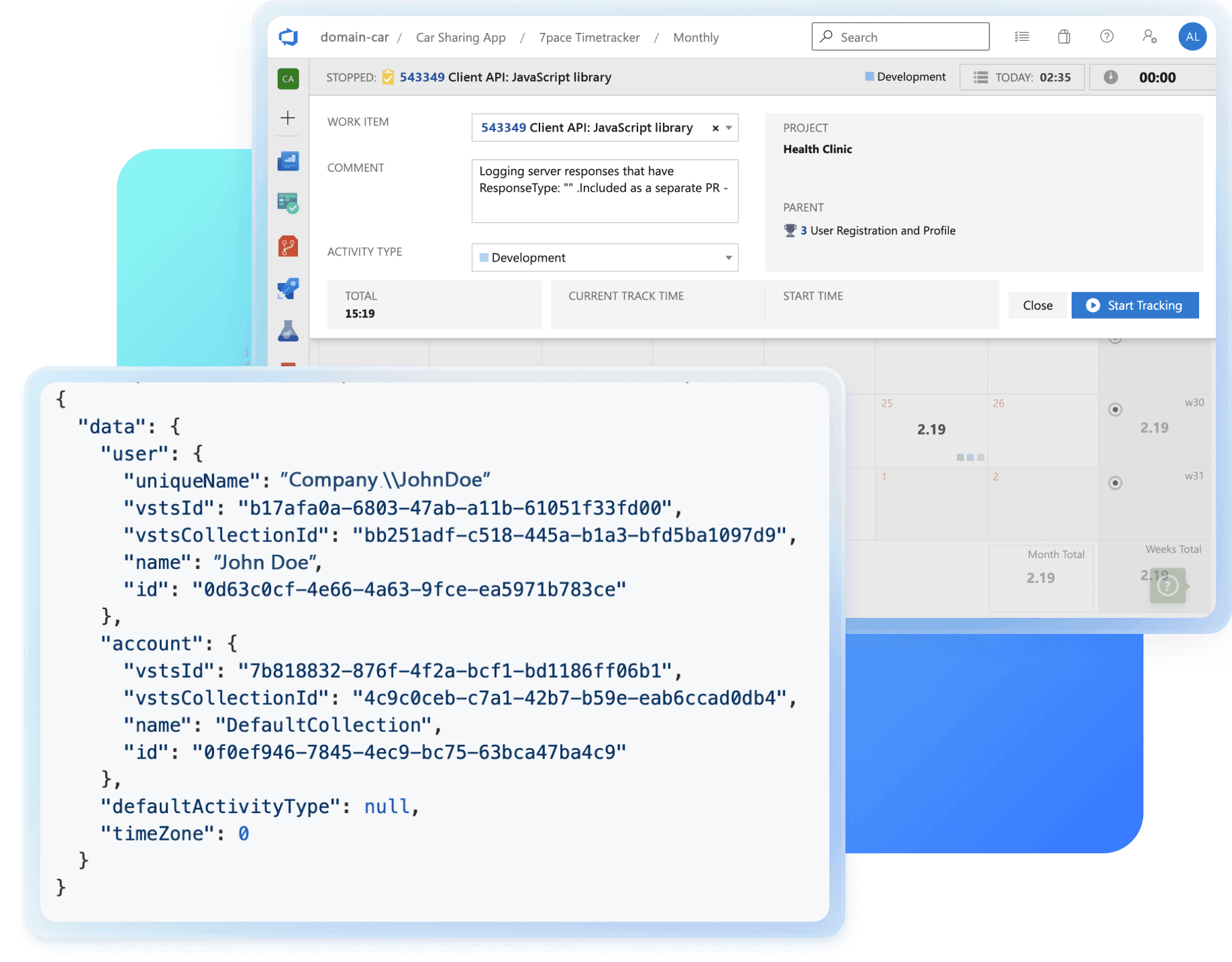Switch to the Monthly view in breadcrumb

point(696,38)
